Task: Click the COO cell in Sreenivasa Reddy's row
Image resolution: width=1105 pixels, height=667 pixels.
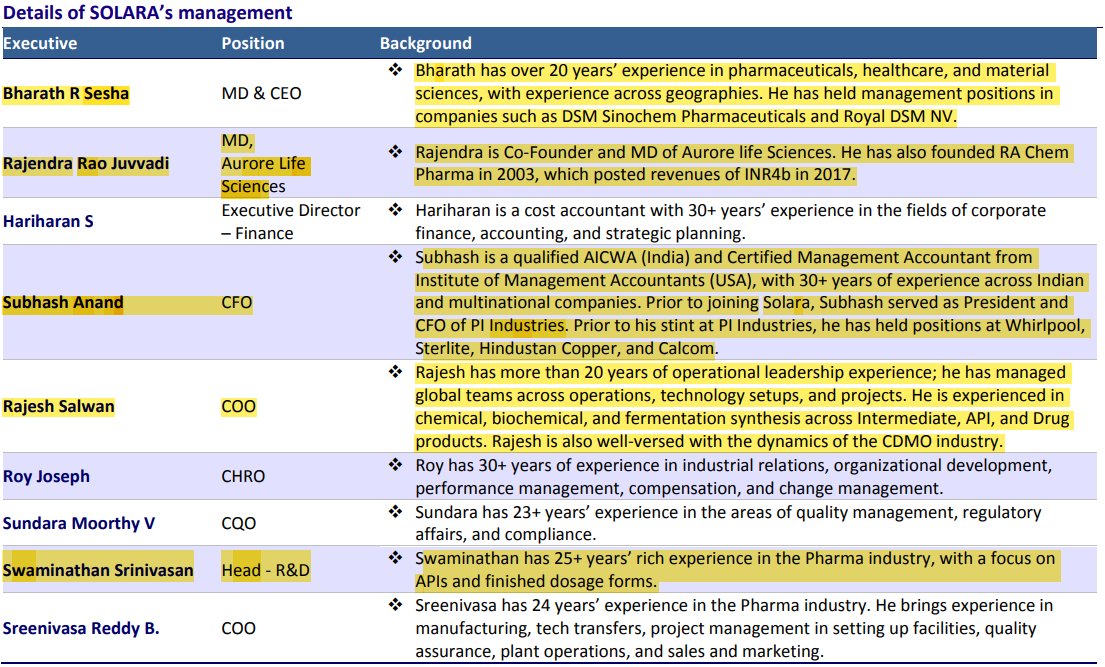Action: (x=239, y=628)
